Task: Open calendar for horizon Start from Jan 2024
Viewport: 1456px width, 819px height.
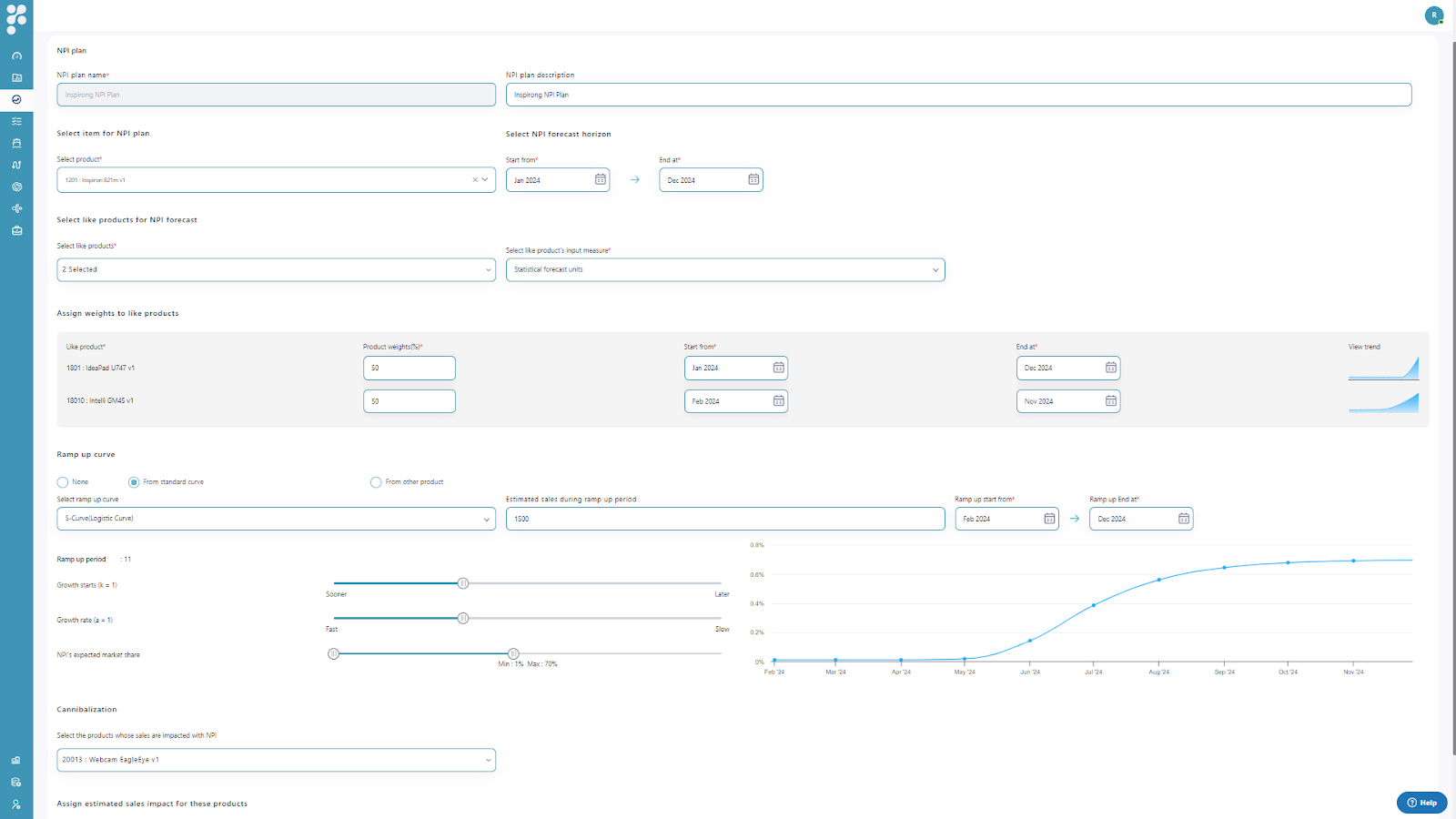Action: click(x=601, y=180)
